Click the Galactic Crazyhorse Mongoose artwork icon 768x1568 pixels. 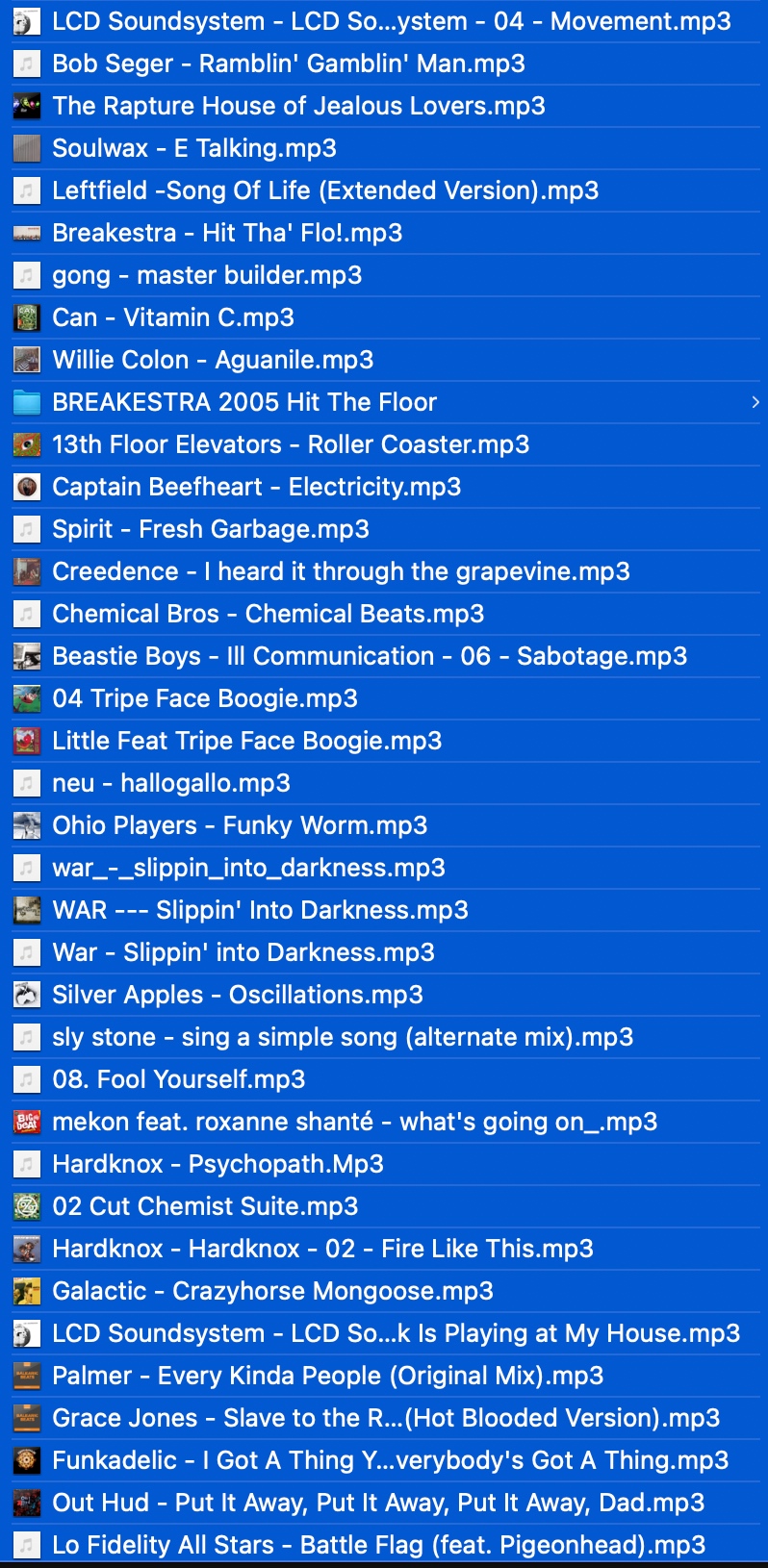[27, 1291]
